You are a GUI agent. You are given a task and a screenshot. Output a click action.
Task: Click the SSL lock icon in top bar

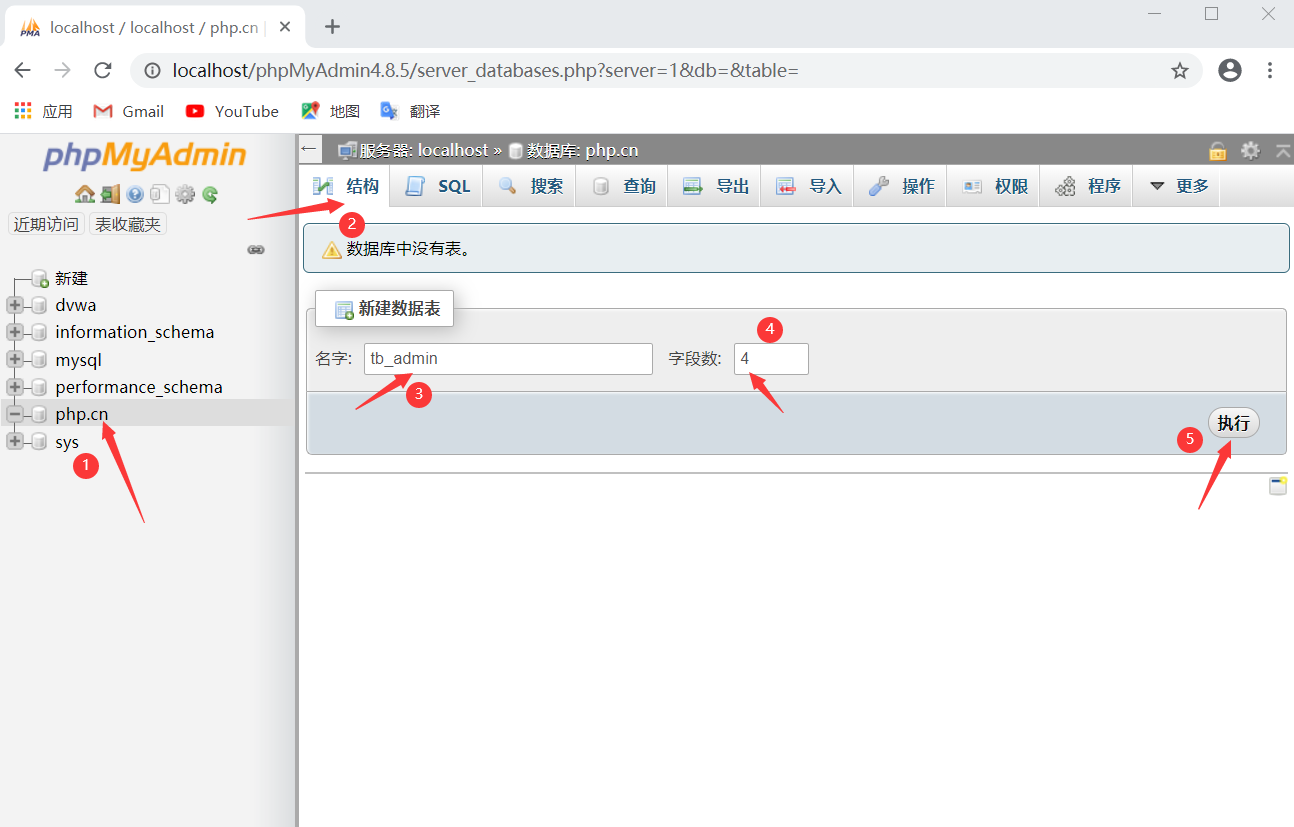pos(1217,149)
